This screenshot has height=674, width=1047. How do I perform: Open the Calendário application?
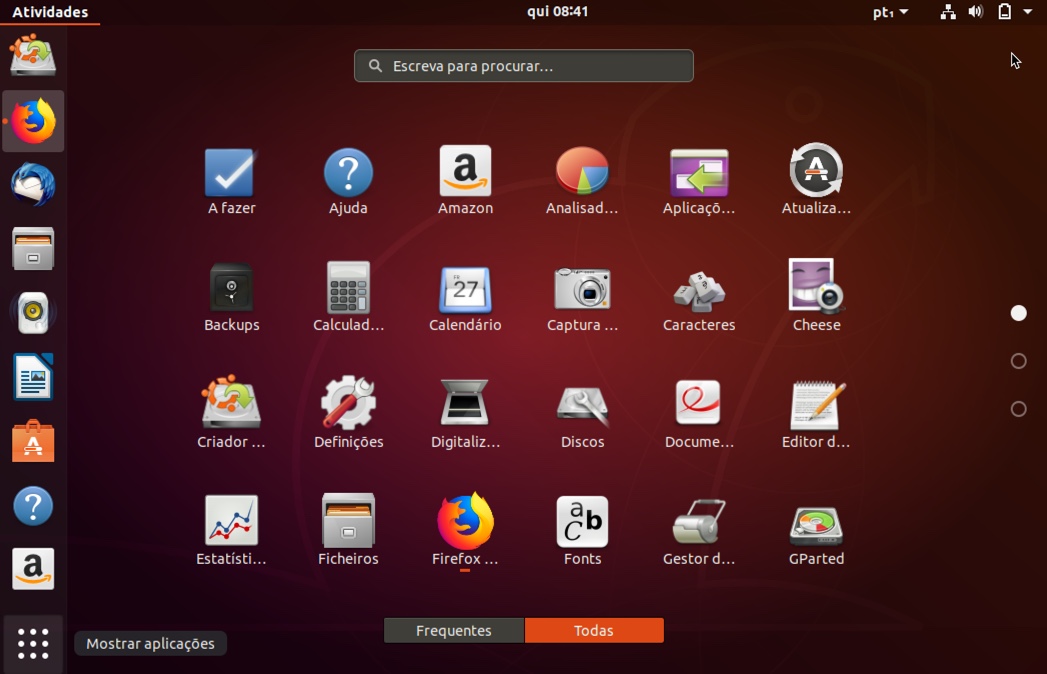(464, 290)
